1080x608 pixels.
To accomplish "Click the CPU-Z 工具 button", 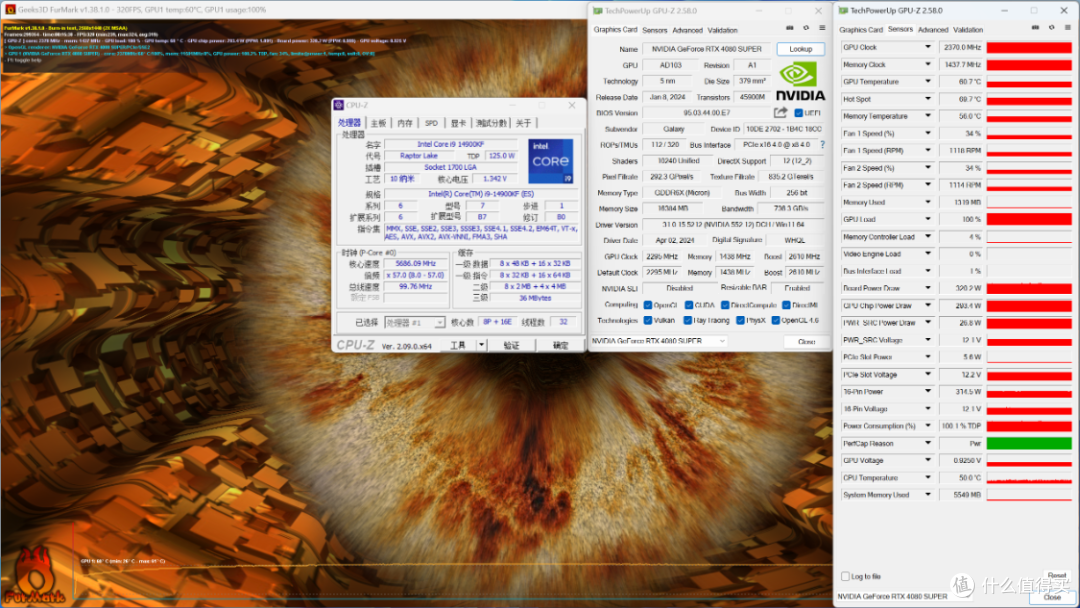I will [458, 345].
